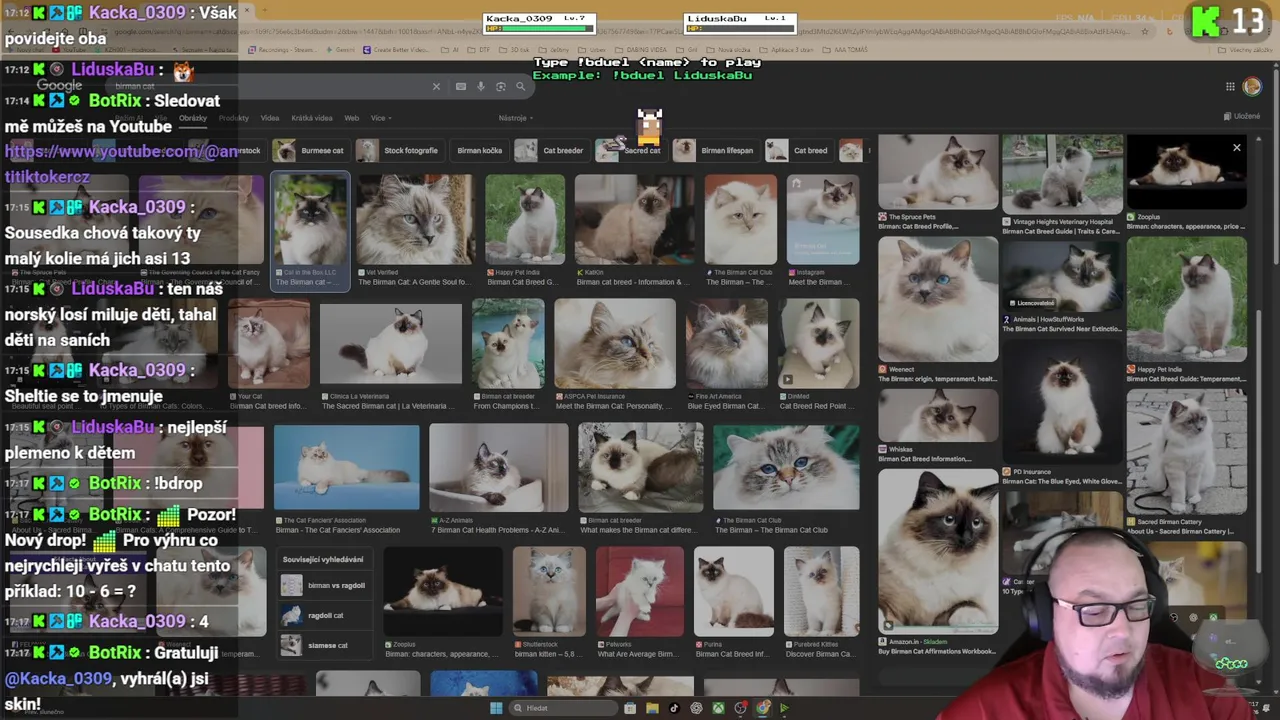Click the magnifier search icon in search bar

click(x=520, y=87)
